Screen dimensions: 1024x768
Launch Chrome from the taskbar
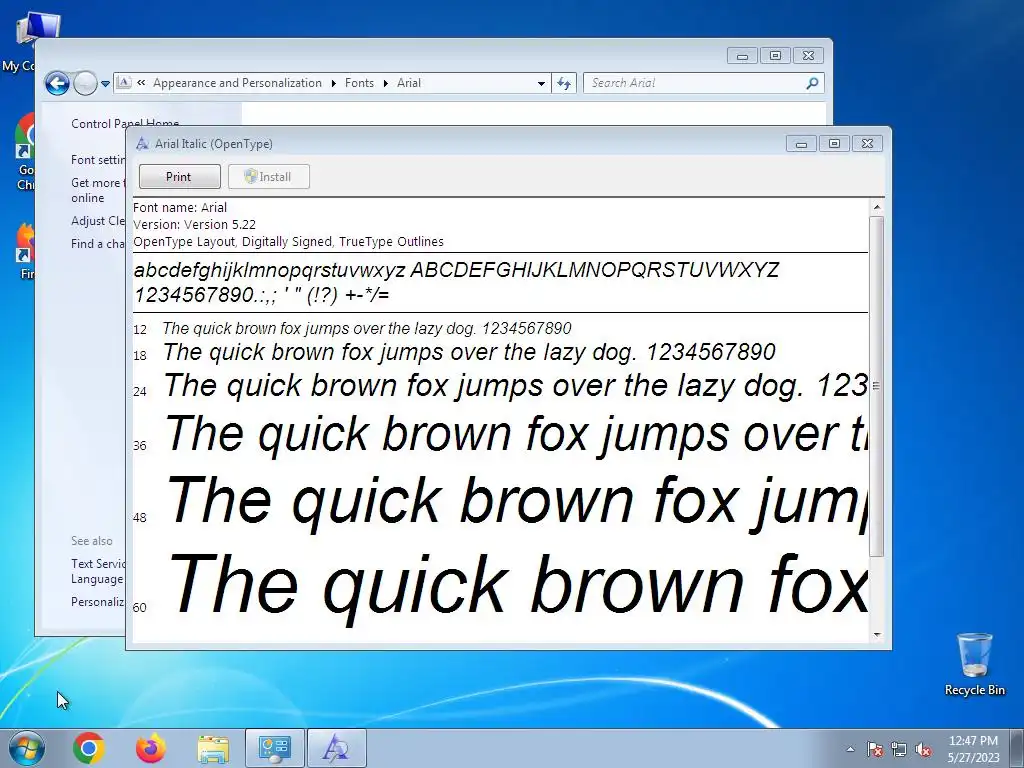[89, 748]
